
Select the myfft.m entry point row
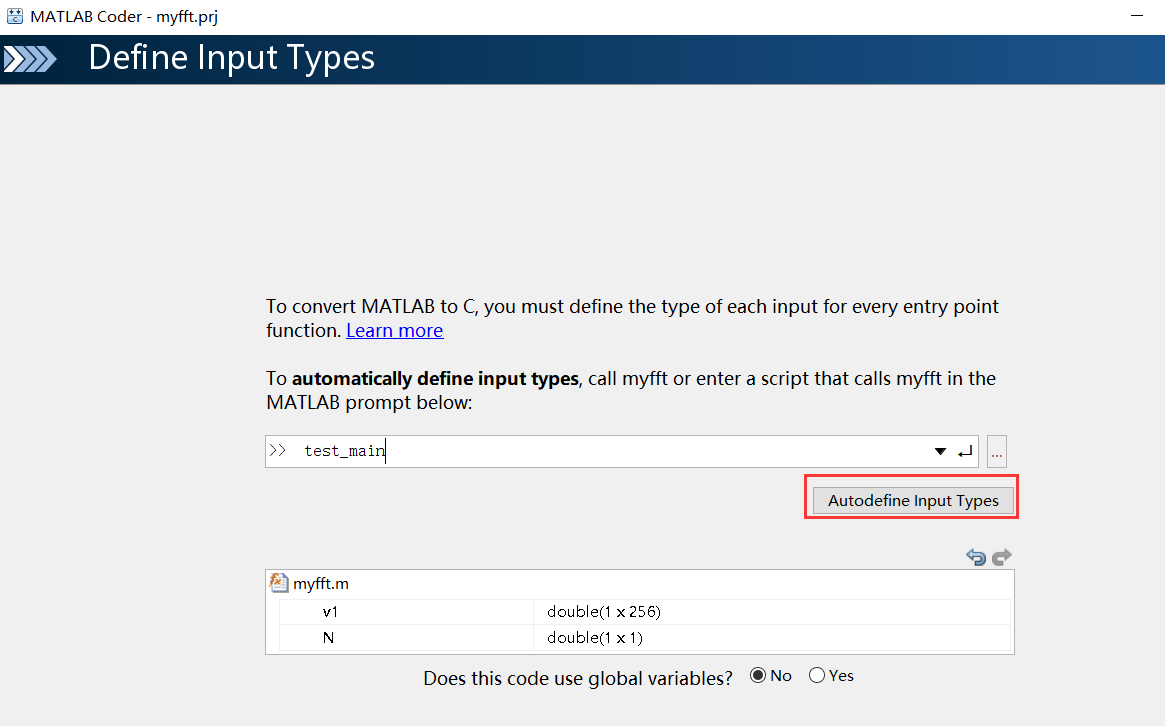point(321,584)
